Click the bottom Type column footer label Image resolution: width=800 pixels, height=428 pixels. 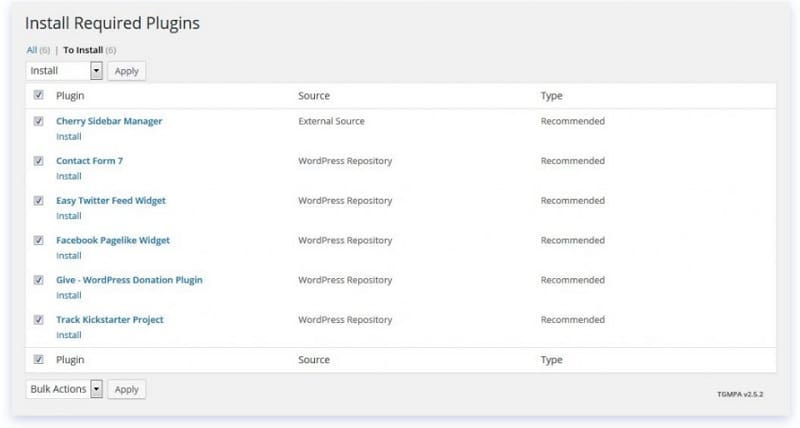coord(552,360)
